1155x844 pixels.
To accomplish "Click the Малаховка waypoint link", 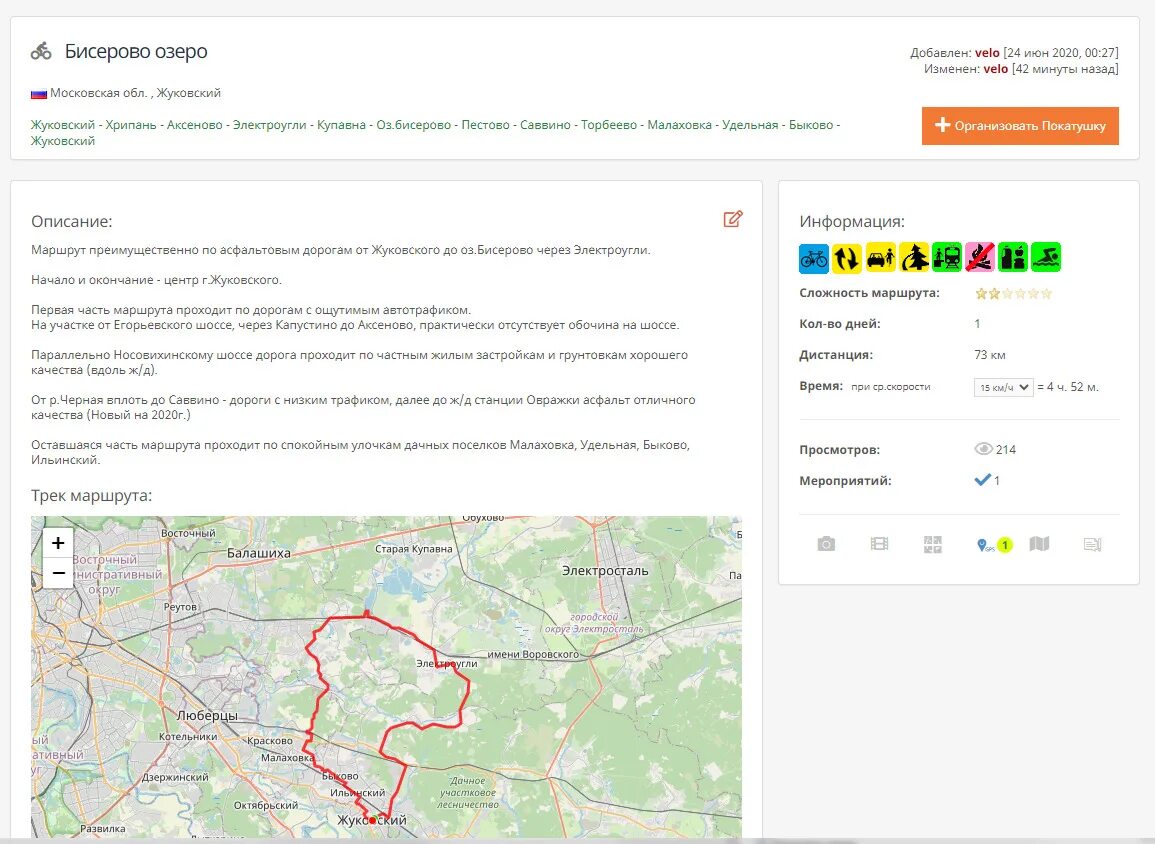I will pos(679,125).
